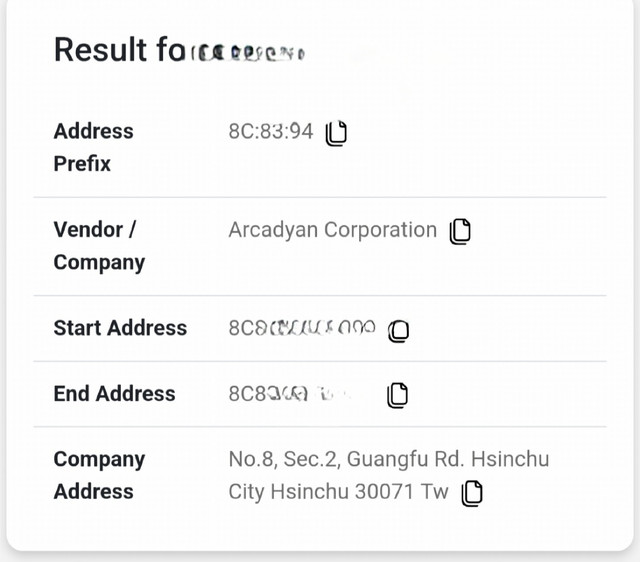Select the 8C:83:94 prefix value

(x=271, y=131)
